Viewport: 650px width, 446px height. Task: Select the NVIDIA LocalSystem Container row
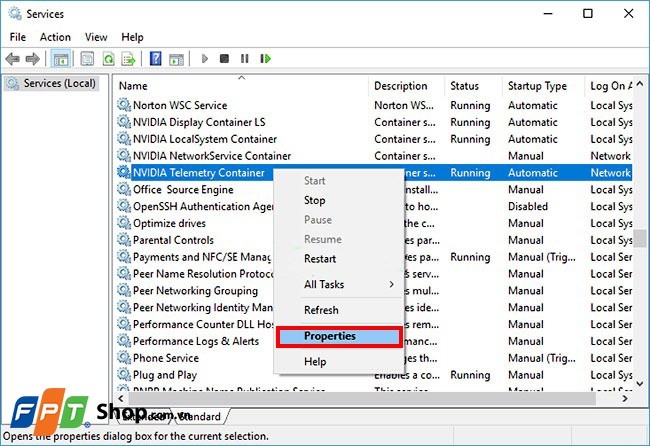click(373, 139)
